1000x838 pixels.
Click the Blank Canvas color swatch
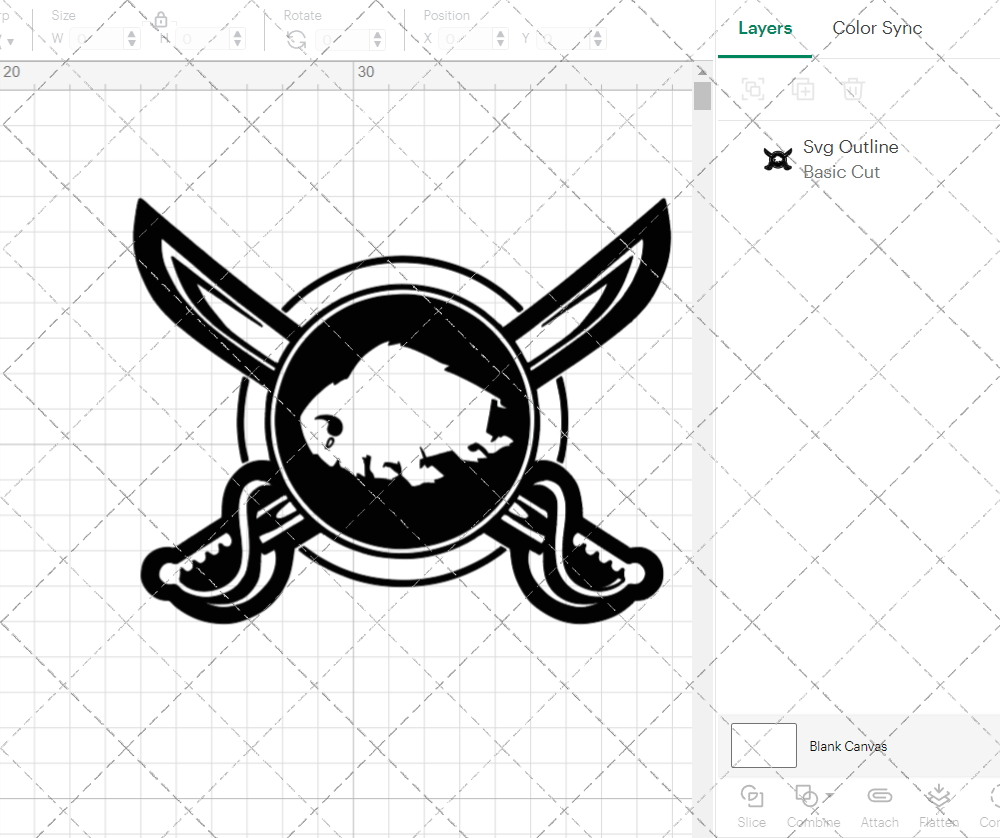pyautogui.click(x=763, y=745)
